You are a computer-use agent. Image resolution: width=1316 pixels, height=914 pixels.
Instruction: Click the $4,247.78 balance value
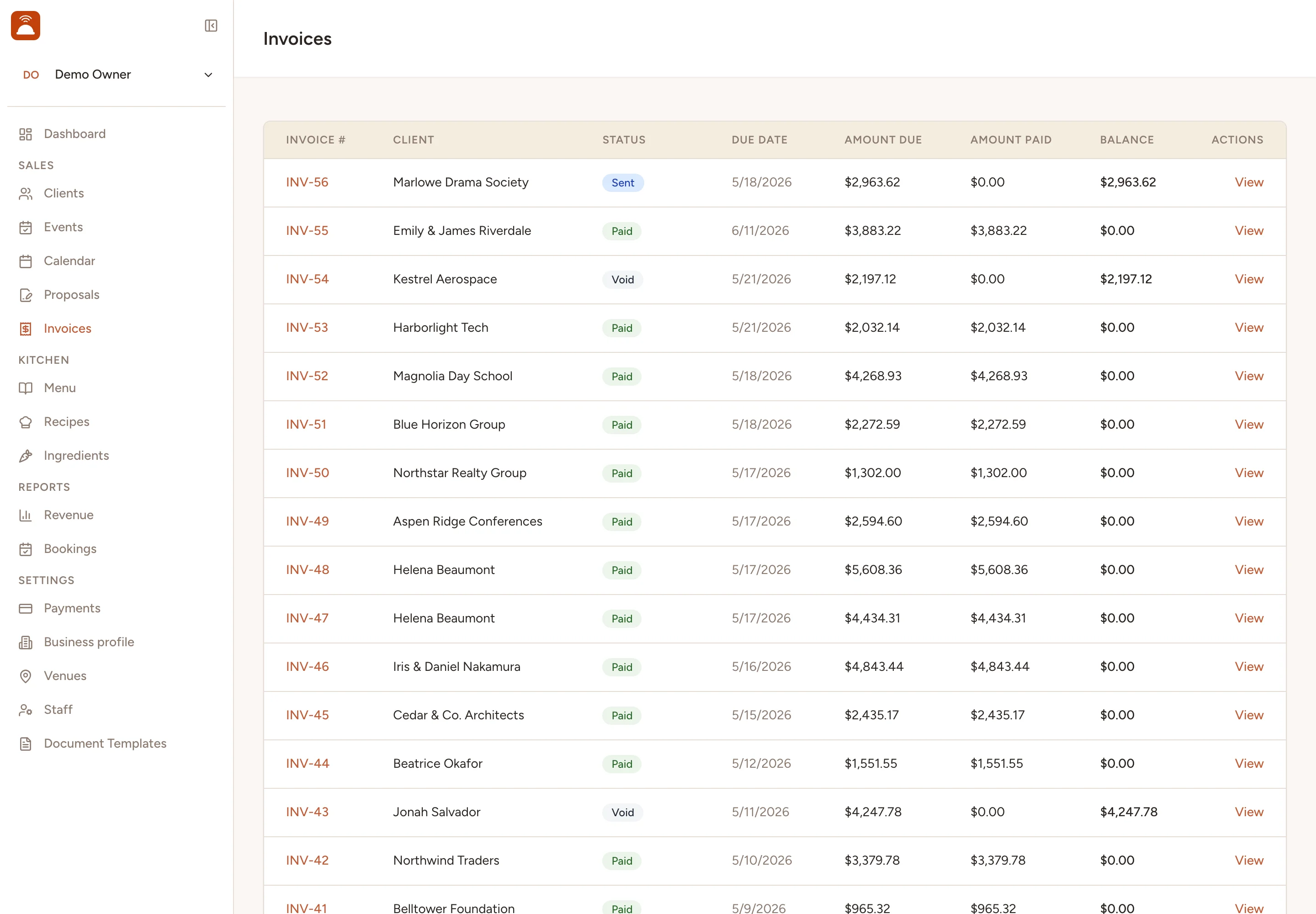tap(1128, 812)
